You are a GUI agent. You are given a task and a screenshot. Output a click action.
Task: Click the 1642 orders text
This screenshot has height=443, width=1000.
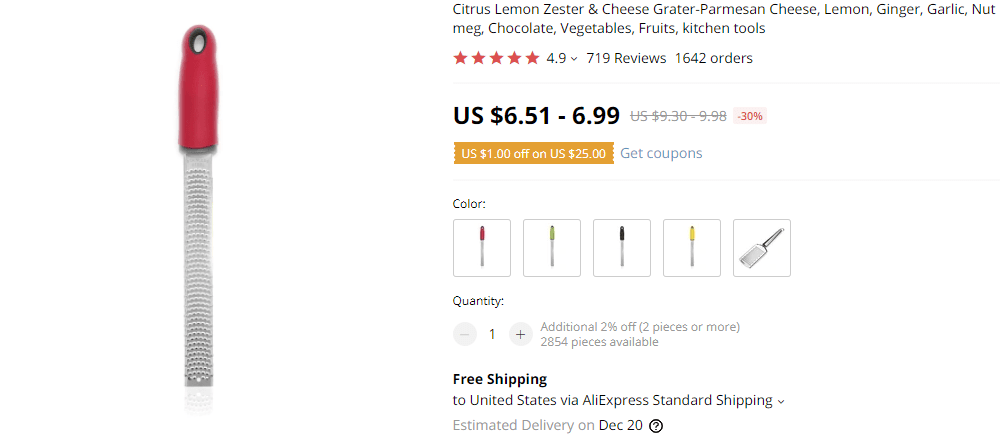click(713, 58)
